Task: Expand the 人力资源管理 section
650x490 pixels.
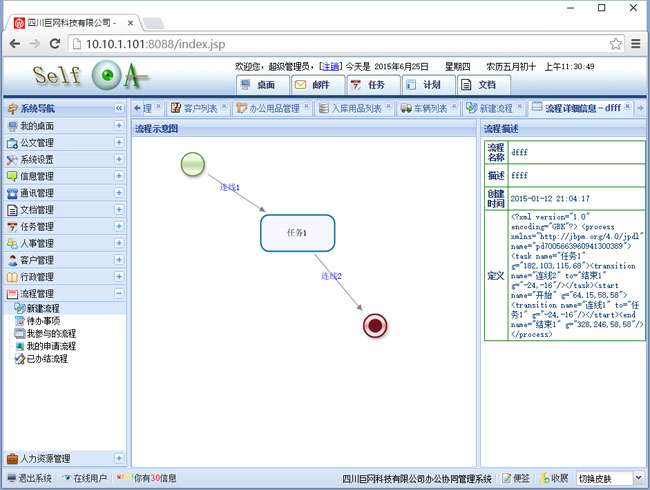Action: tap(119, 459)
